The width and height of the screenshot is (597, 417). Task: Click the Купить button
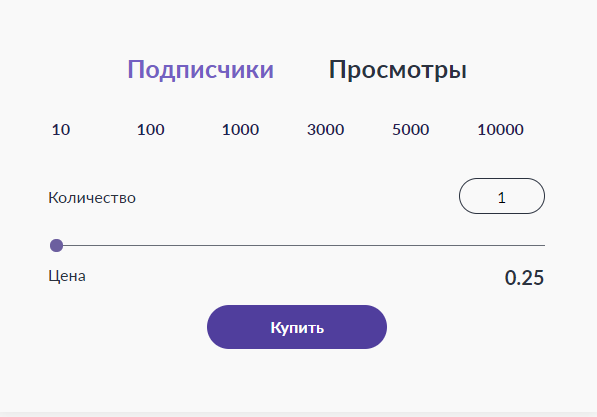point(297,327)
